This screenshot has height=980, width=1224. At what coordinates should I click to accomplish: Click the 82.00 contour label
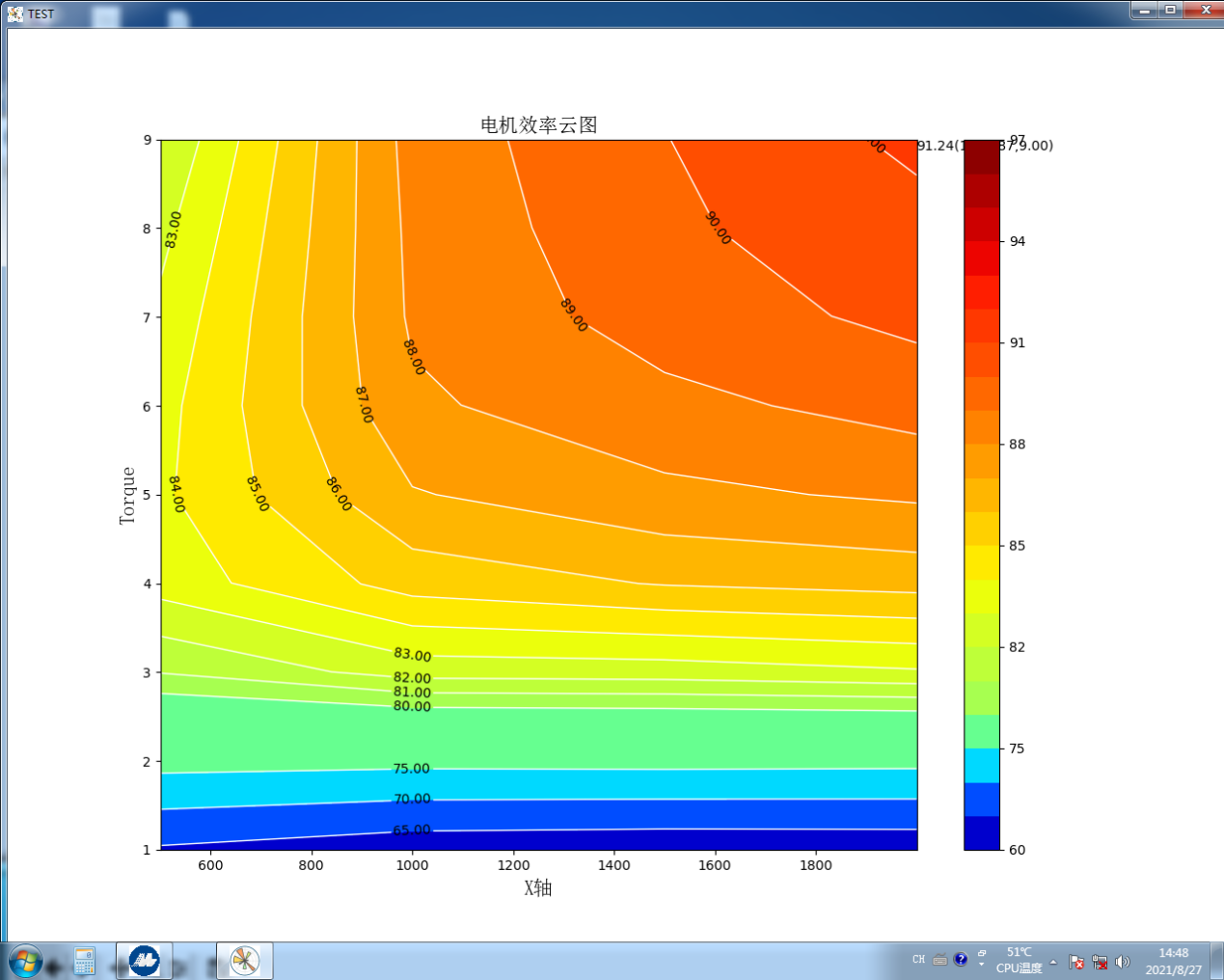(412, 678)
